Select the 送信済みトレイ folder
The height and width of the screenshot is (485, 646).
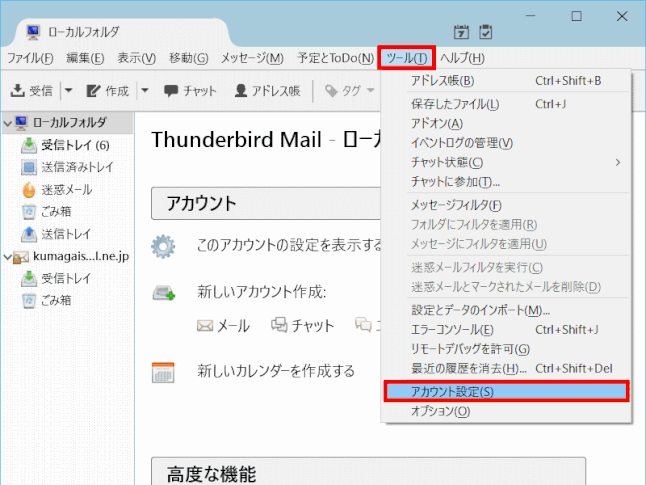[x=67, y=167]
